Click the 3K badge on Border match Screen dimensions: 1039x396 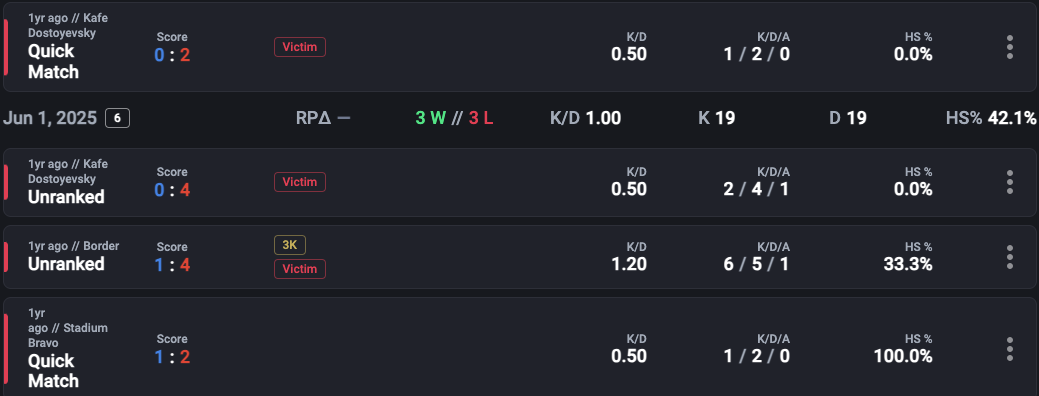click(x=290, y=245)
